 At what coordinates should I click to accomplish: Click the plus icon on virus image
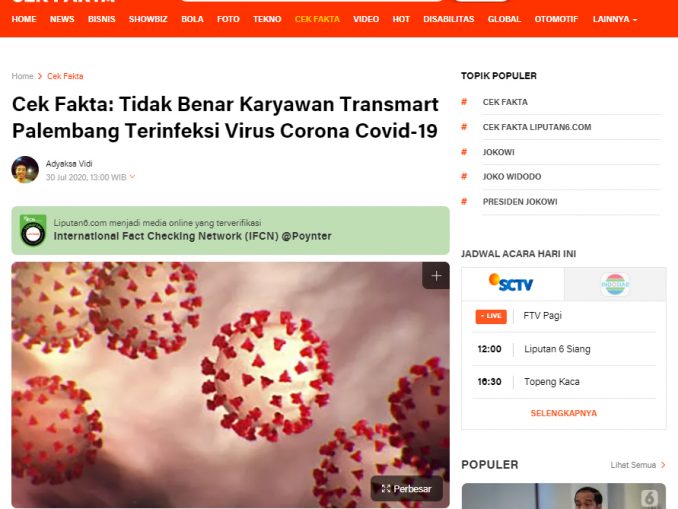(436, 276)
